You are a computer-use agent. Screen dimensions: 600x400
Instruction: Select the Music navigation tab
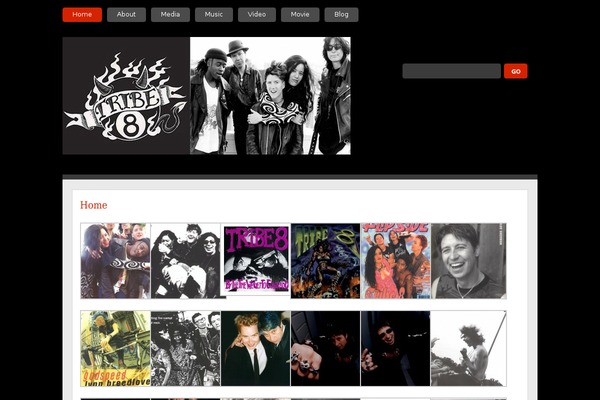point(214,15)
